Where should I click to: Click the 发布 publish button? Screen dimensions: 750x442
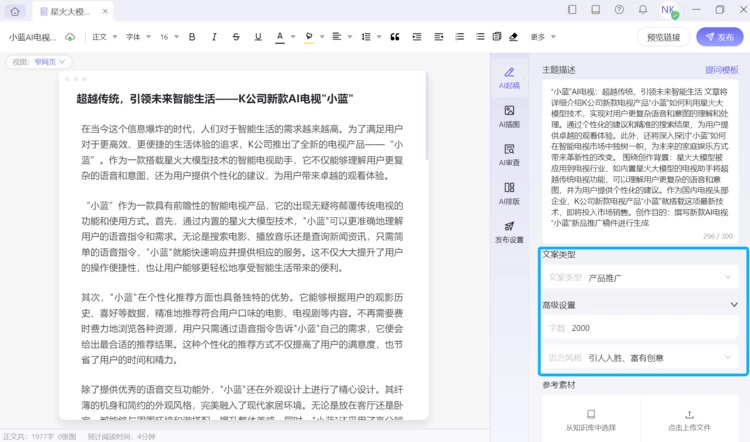(720, 37)
